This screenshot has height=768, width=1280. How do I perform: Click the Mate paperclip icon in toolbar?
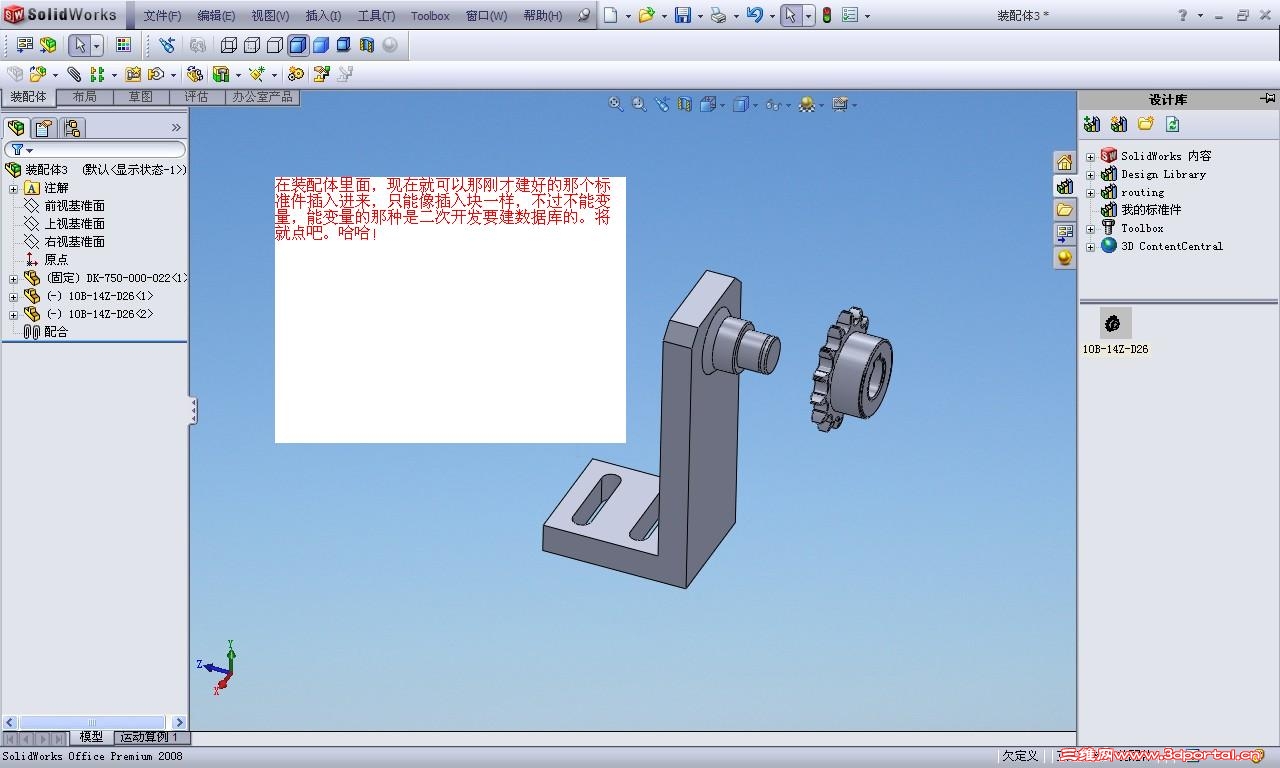(74, 74)
